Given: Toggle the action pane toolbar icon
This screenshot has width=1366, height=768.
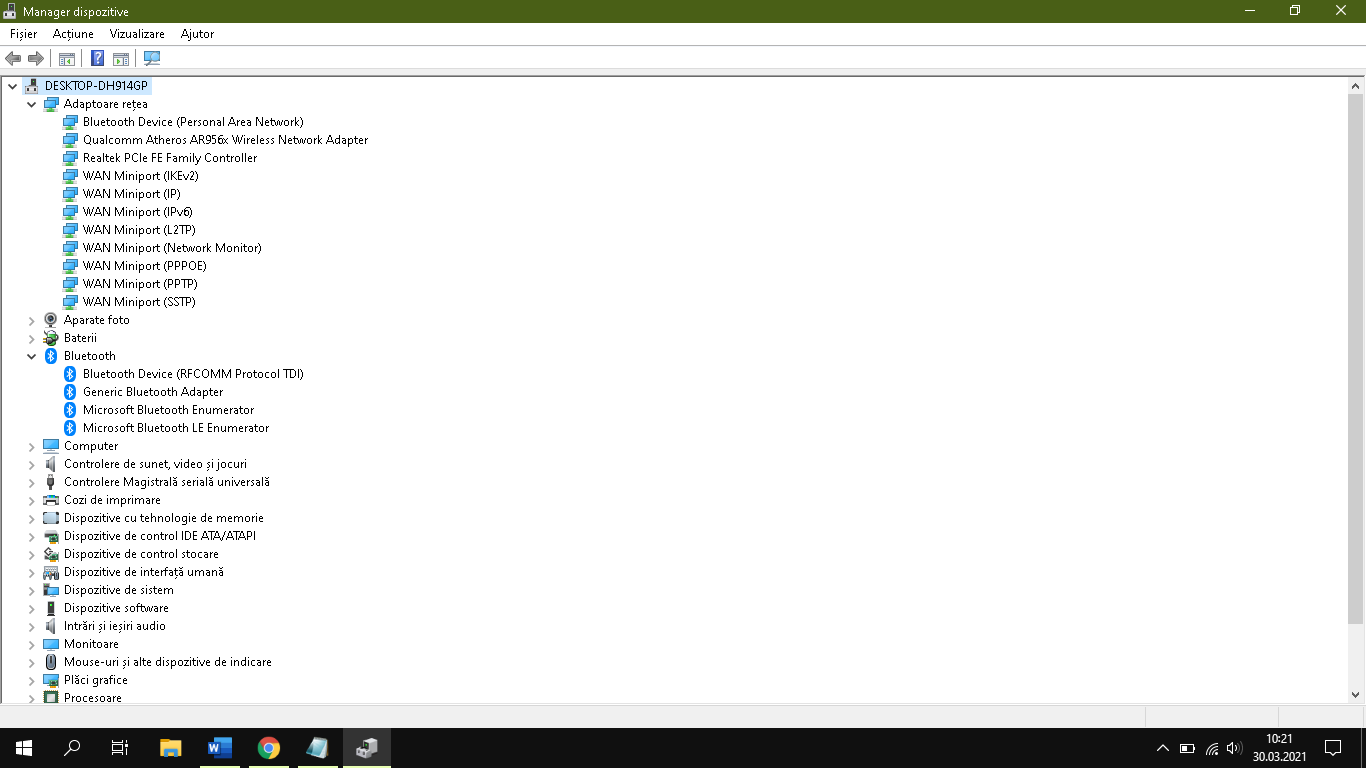Looking at the screenshot, I should 121,58.
